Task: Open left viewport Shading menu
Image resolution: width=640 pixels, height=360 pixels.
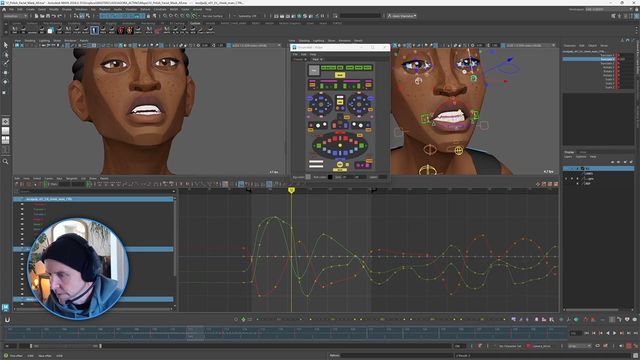Action: click(30, 41)
